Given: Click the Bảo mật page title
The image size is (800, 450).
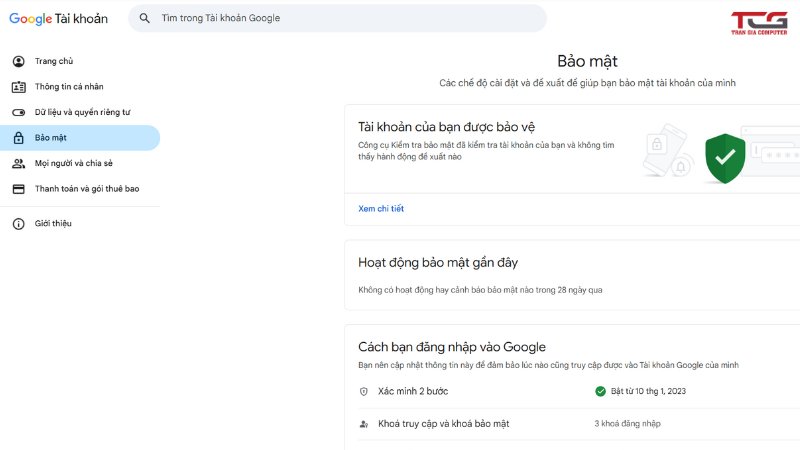Looking at the screenshot, I should [587, 61].
